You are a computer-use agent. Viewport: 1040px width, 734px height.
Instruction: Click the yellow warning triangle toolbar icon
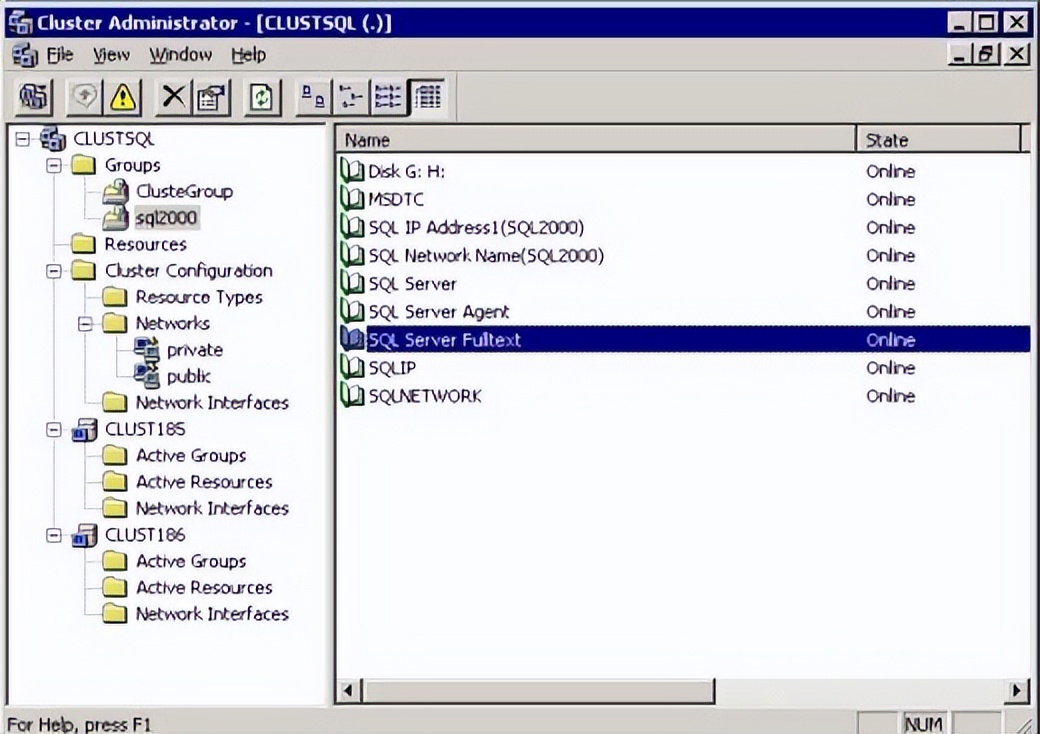[x=122, y=97]
